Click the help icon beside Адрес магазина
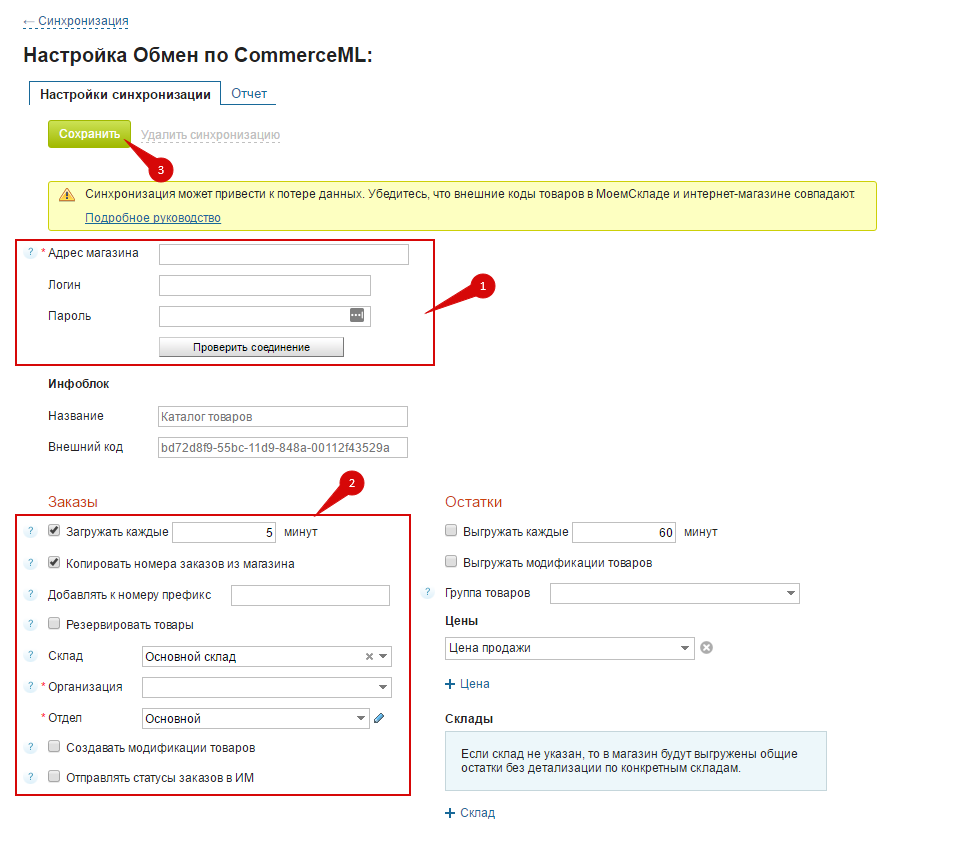This screenshot has height=846, width=973. 30,253
